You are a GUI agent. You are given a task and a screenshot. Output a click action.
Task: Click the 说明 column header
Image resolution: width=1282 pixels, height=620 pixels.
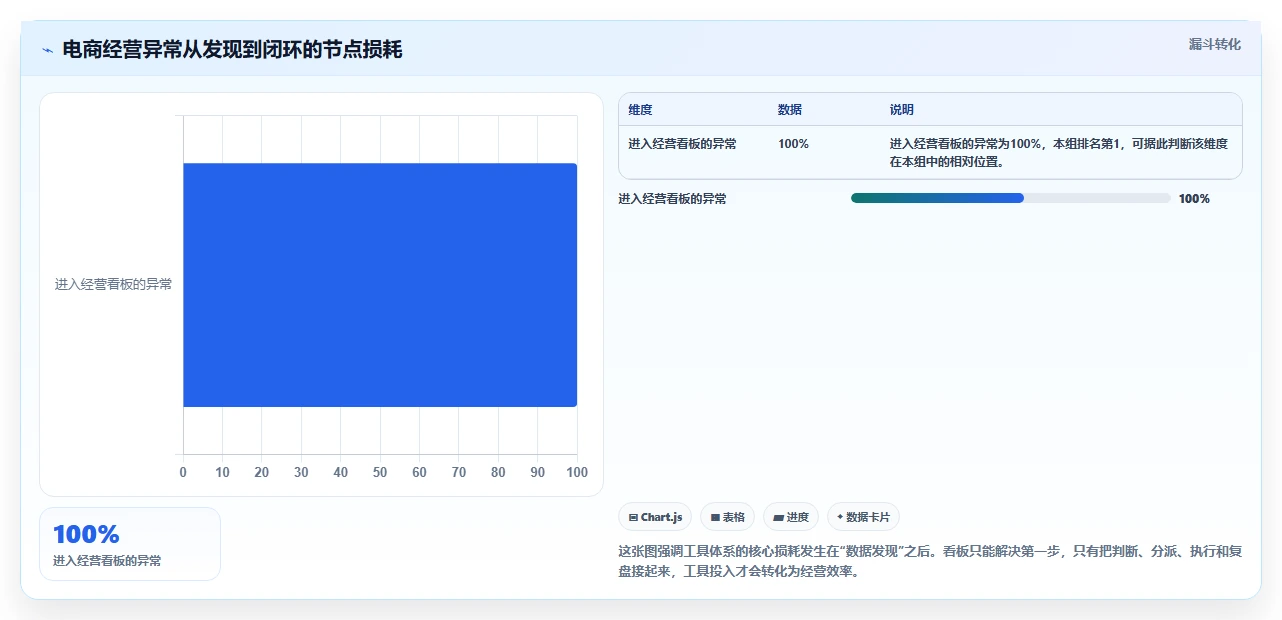pos(902,110)
